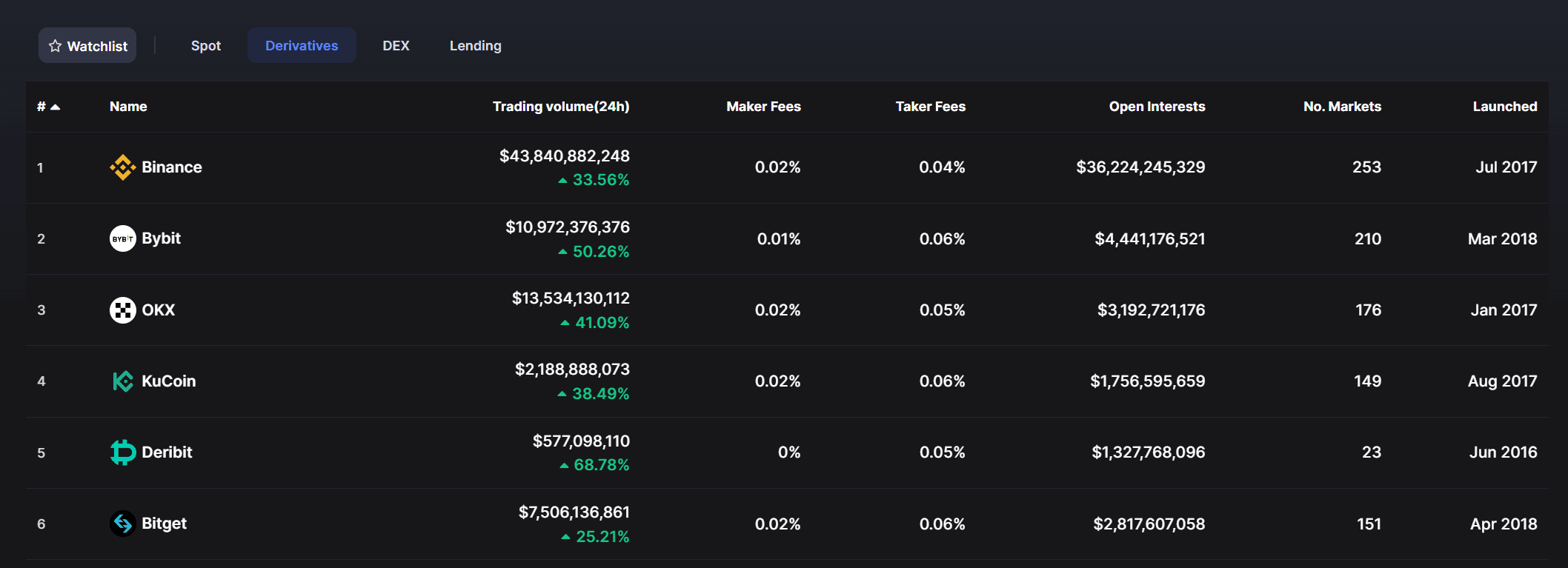Click KuCoin volume $2,188,888,073

[572, 370]
